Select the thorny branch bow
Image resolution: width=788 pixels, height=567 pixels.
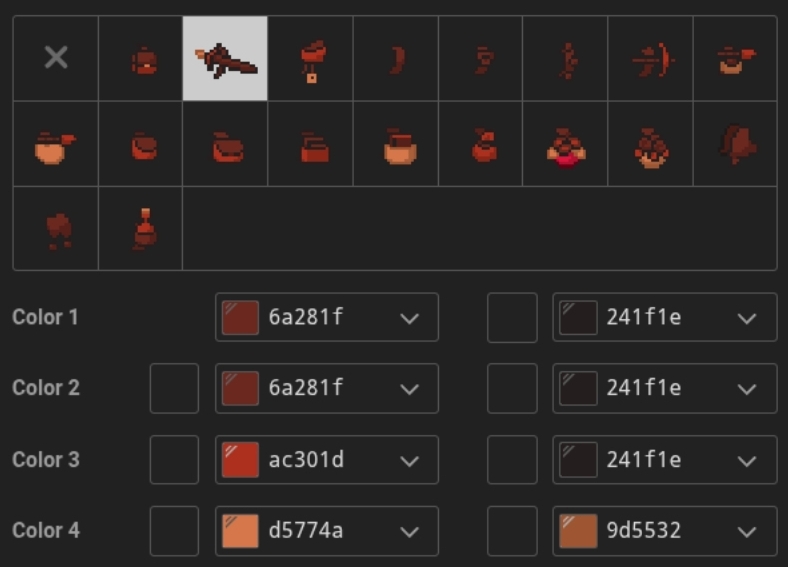click(565, 58)
